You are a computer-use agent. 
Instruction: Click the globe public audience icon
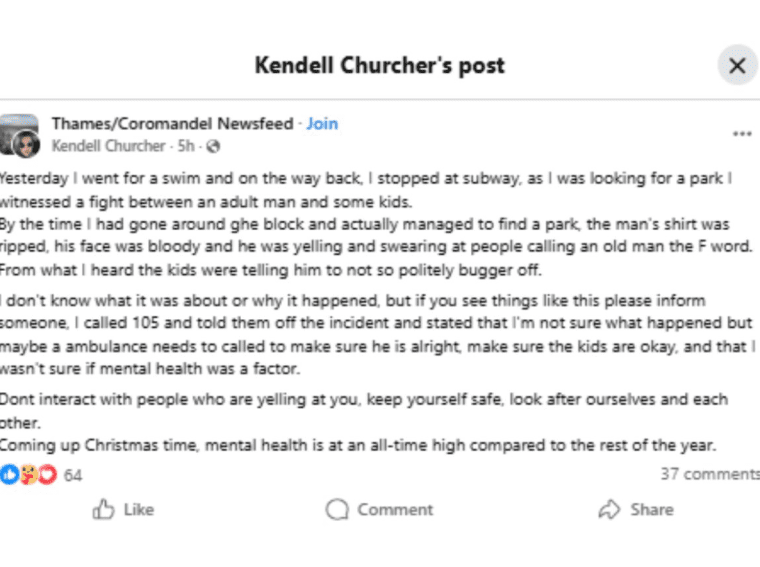point(212,146)
